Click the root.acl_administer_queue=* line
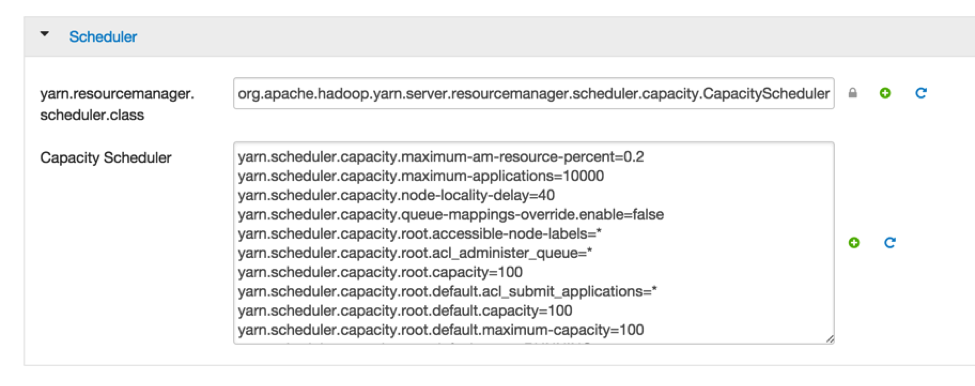 [x=414, y=253]
